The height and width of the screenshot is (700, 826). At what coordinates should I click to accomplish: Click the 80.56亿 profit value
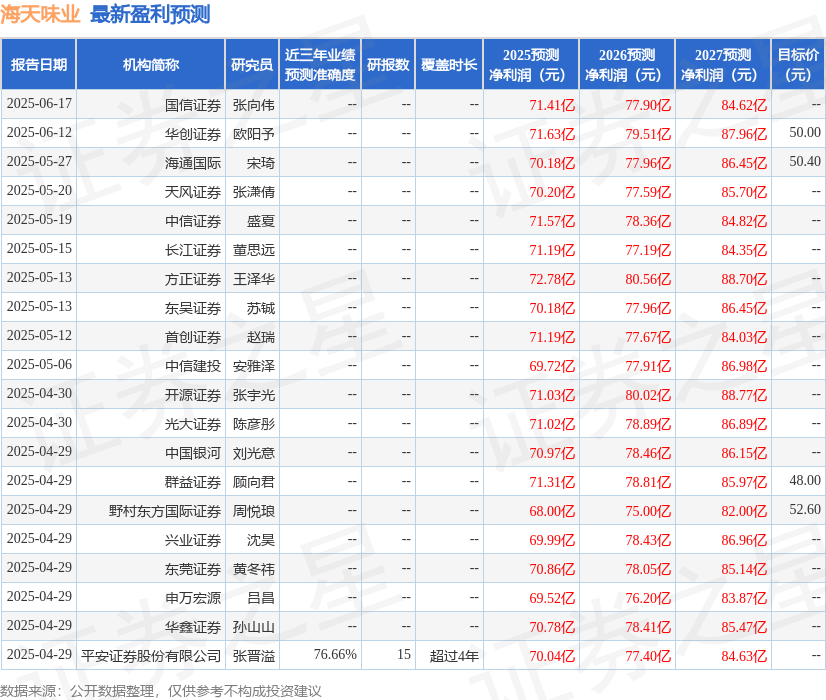click(648, 279)
